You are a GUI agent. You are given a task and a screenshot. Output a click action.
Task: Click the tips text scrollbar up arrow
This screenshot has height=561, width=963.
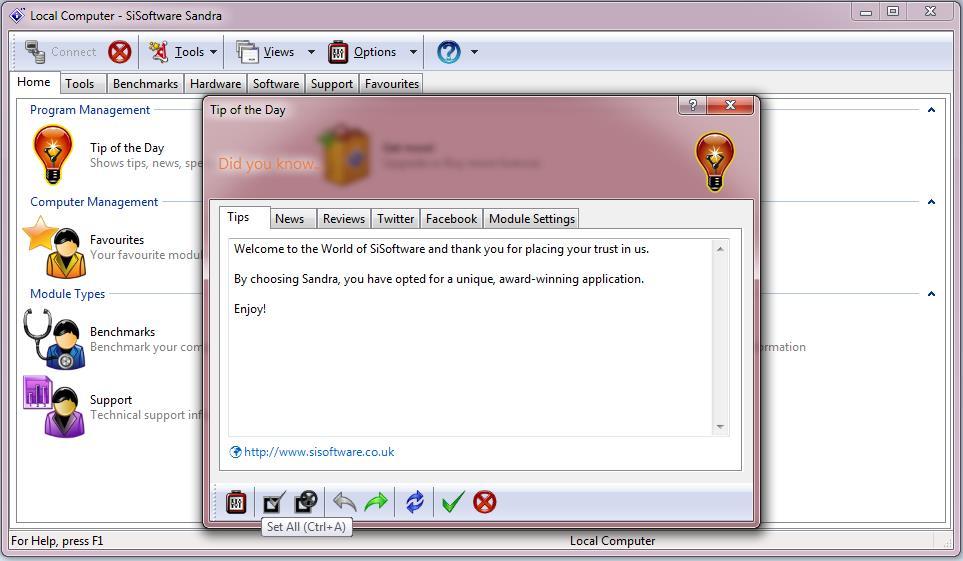click(x=720, y=249)
